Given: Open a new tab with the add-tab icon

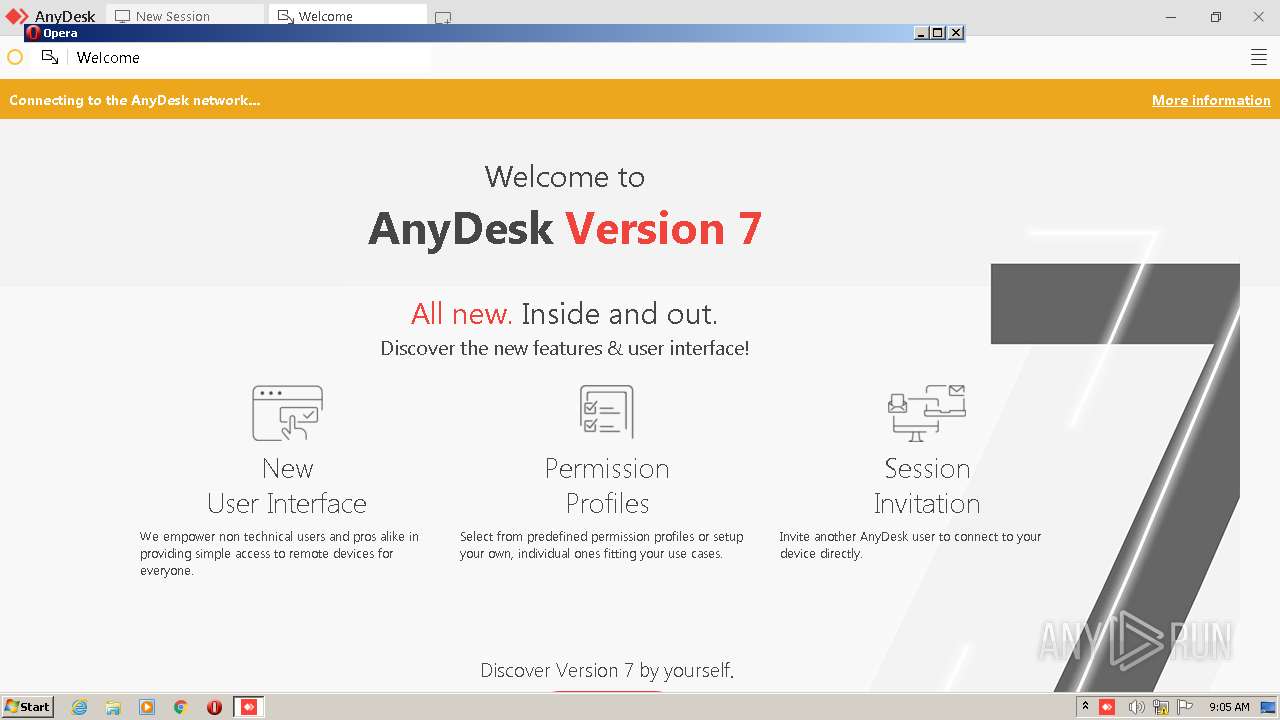Looking at the screenshot, I should pyautogui.click(x=443, y=17).
